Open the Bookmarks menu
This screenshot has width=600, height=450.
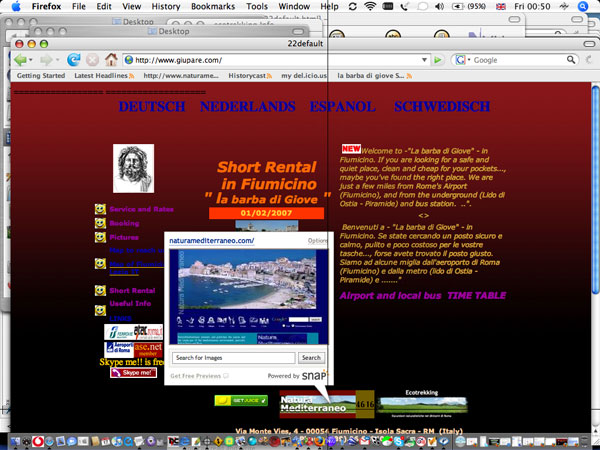tap(213, 6)
